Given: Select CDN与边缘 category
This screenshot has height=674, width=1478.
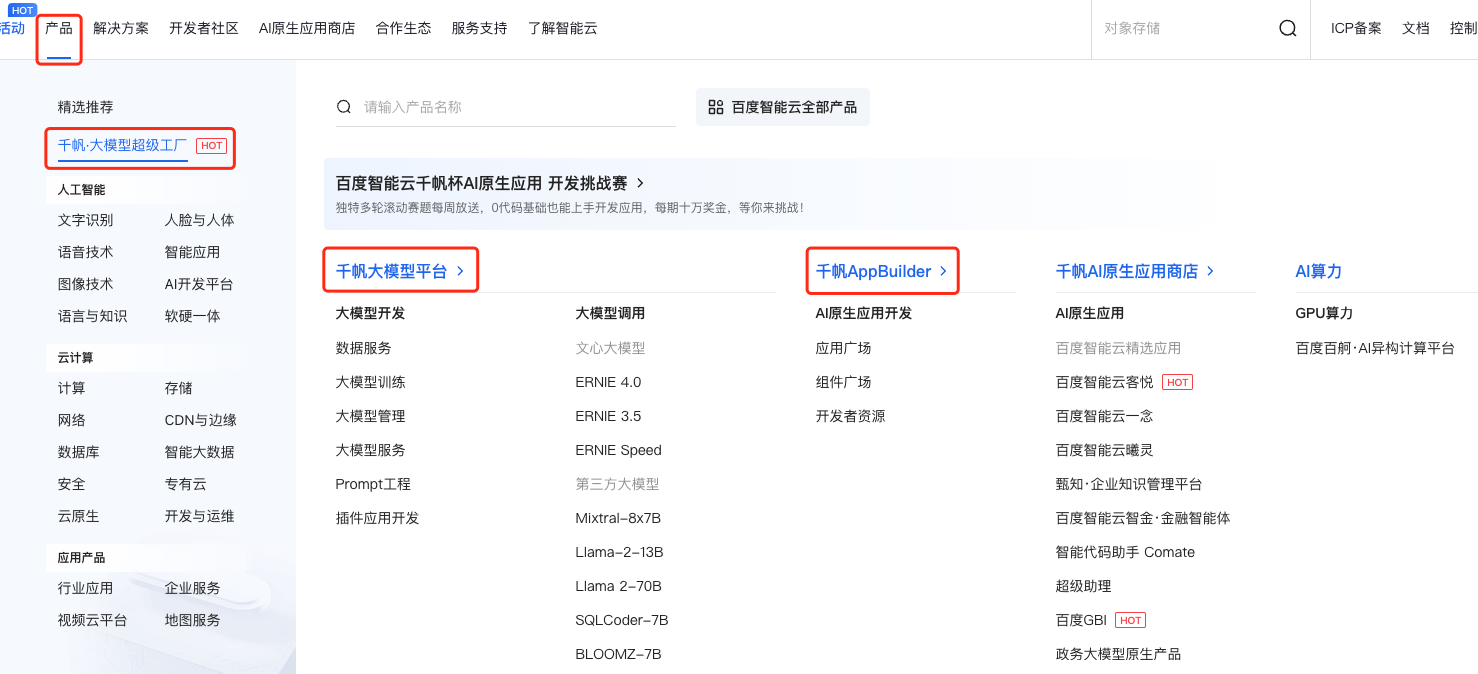Looking at the screenshot, I should point(201,420).
